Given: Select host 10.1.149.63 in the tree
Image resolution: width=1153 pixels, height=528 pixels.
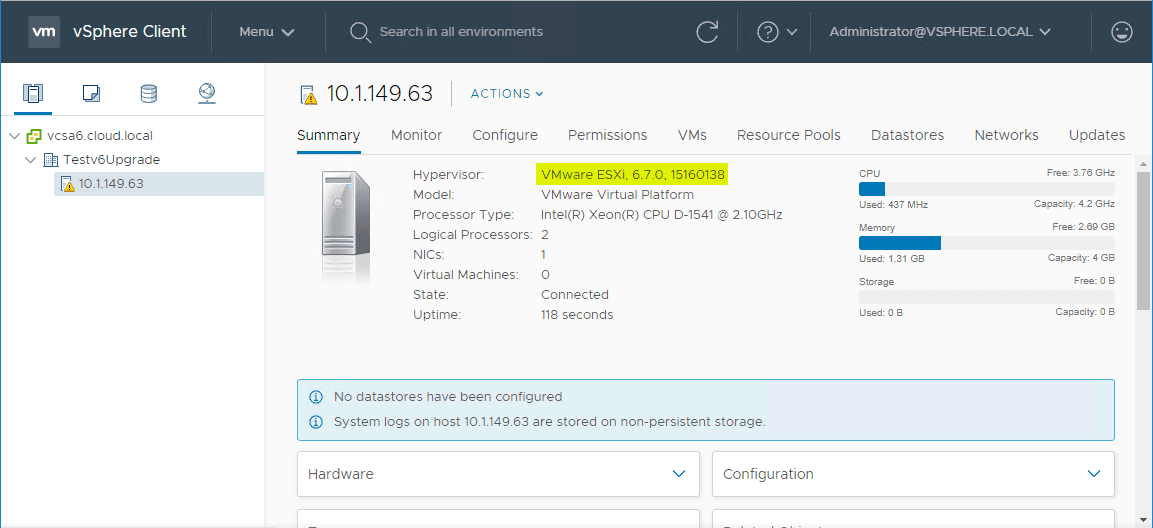Looking at the screenshot, I should pos(110,184).
